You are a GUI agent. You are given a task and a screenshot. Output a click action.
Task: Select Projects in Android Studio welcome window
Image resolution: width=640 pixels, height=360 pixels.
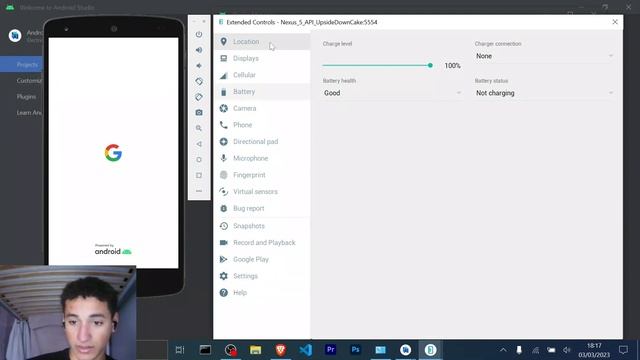[21, 64]
